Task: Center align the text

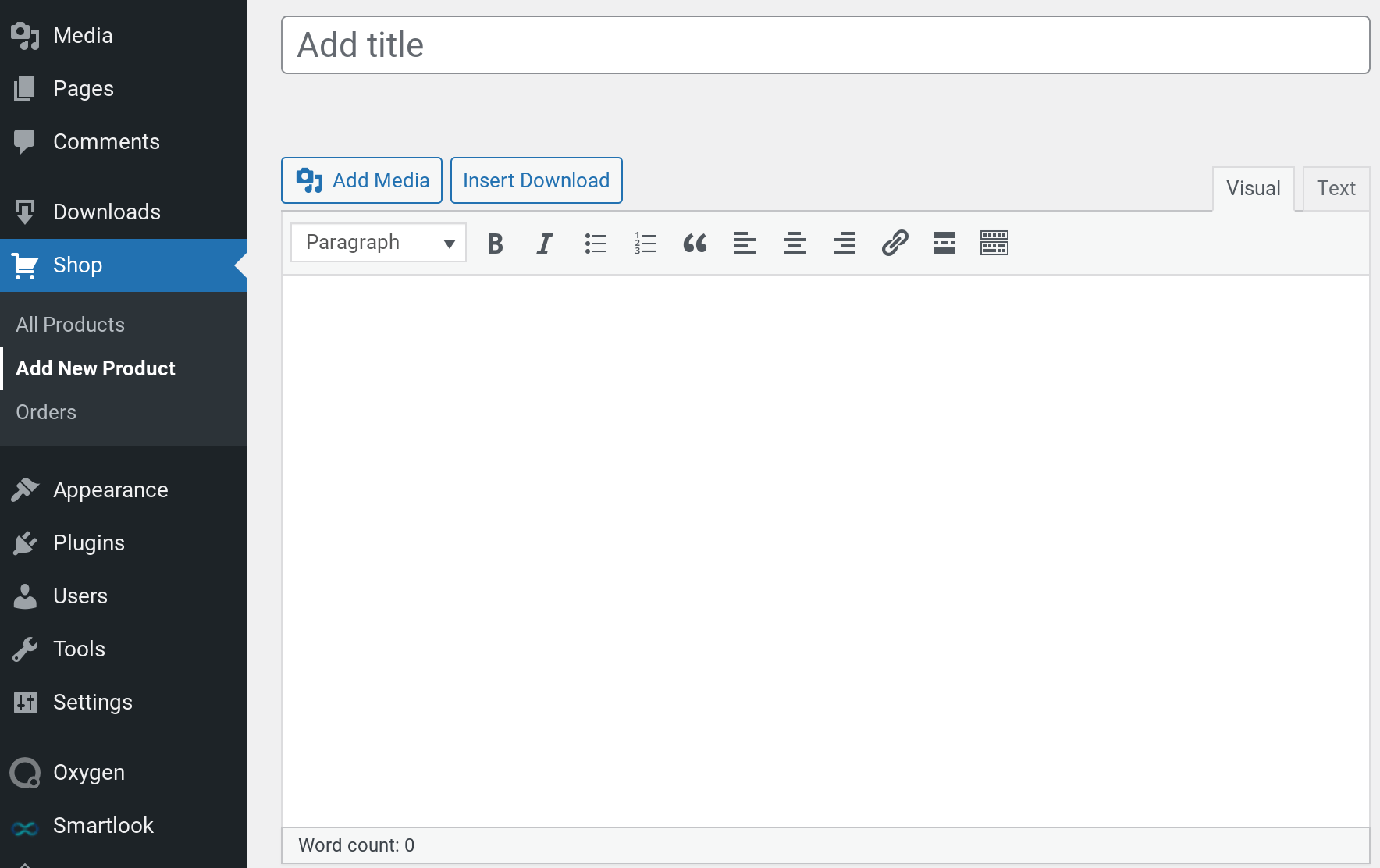Action: tap(795, 244)
